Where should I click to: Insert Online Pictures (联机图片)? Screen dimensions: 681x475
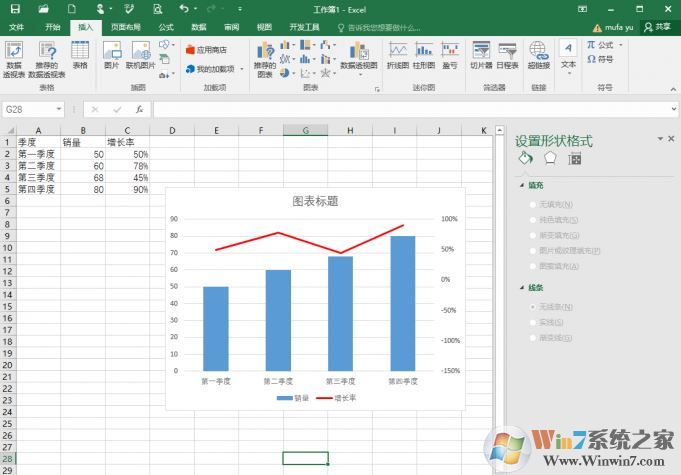tap(140, 55)
